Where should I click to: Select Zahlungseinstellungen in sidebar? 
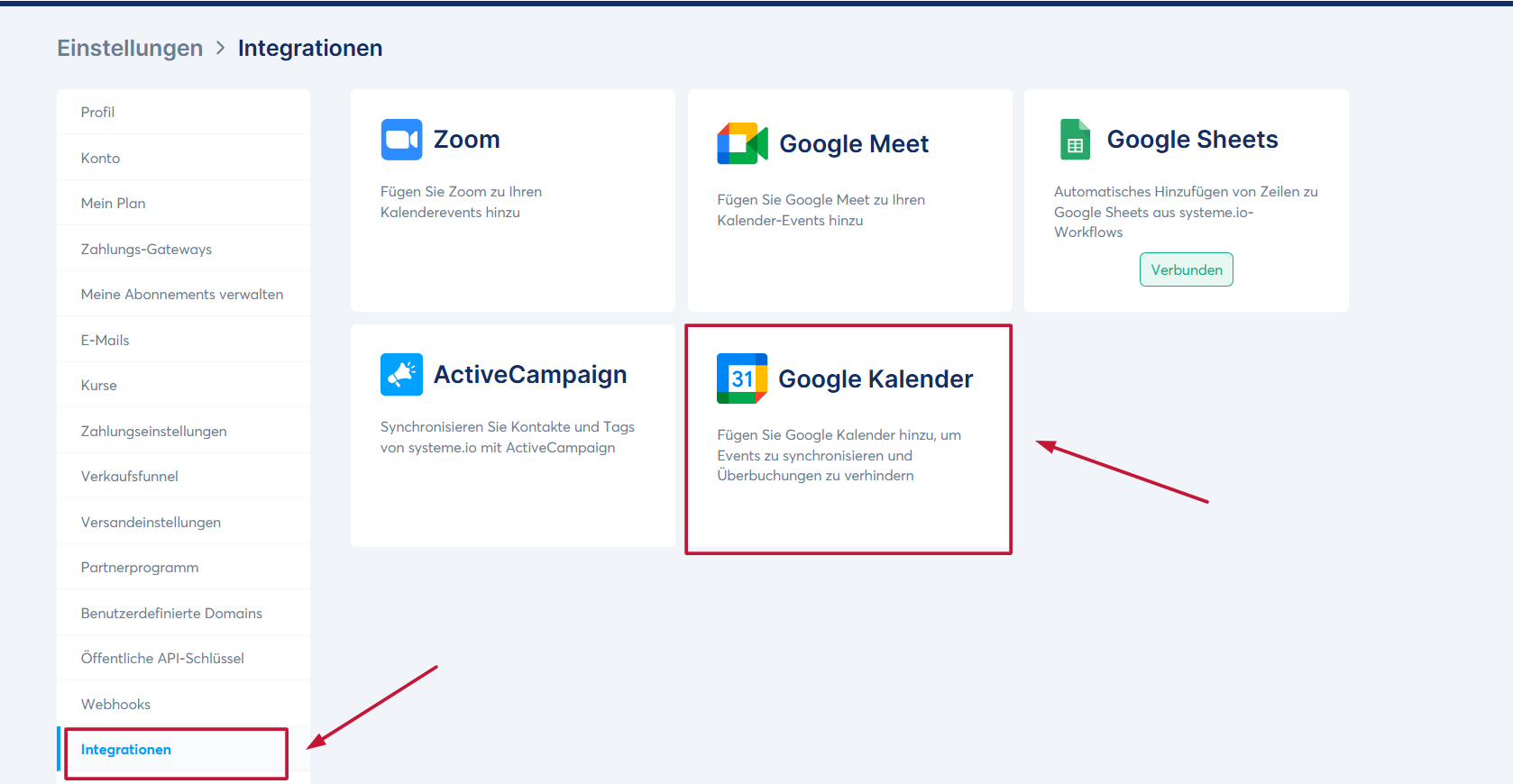click(x=184, y=431)
